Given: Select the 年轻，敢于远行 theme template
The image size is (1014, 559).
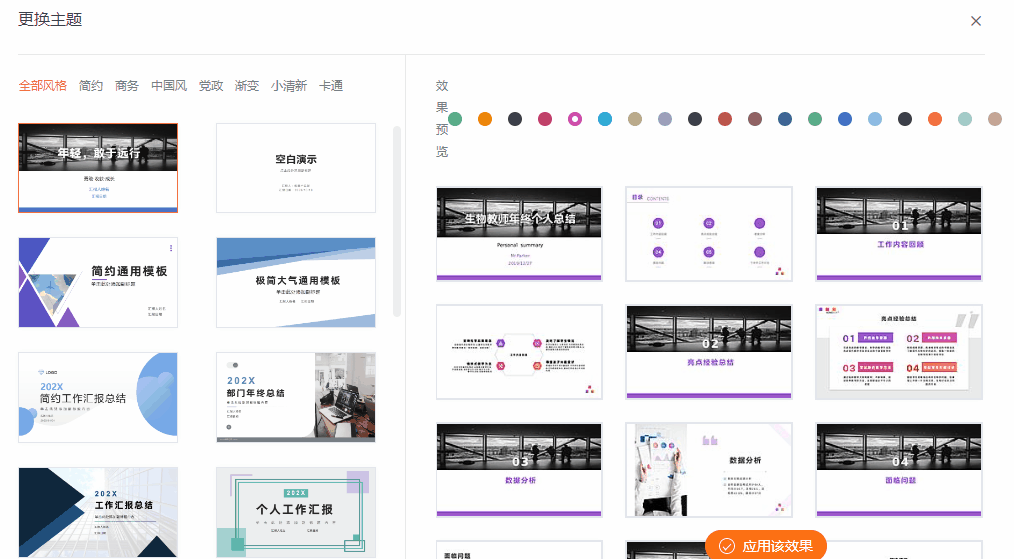Looking at the screenshot, I should point(98,168).
